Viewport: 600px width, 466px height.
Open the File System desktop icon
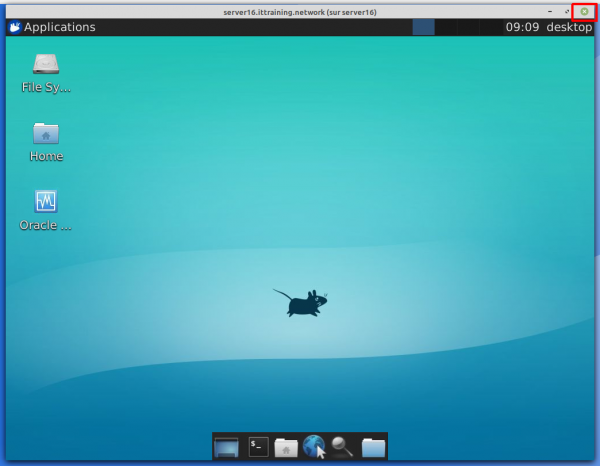pos(46,73)
